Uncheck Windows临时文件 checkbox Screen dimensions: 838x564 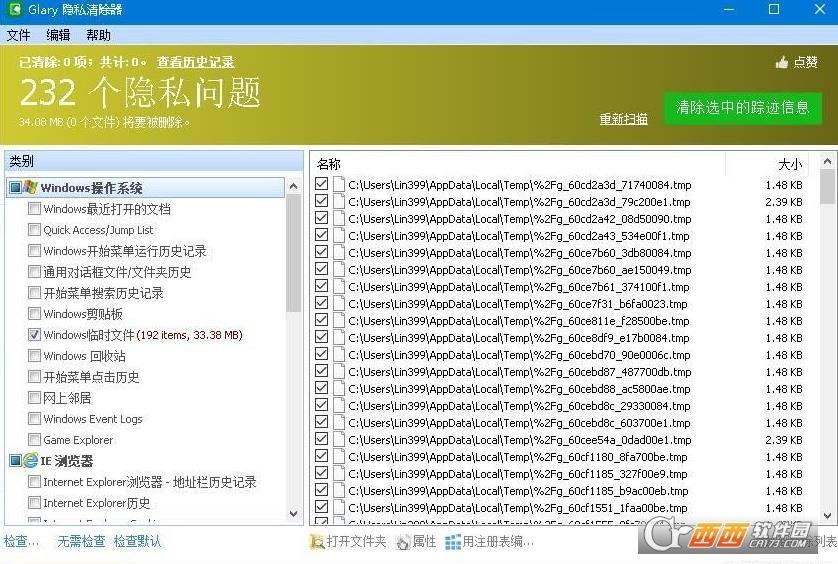(34, 335)
